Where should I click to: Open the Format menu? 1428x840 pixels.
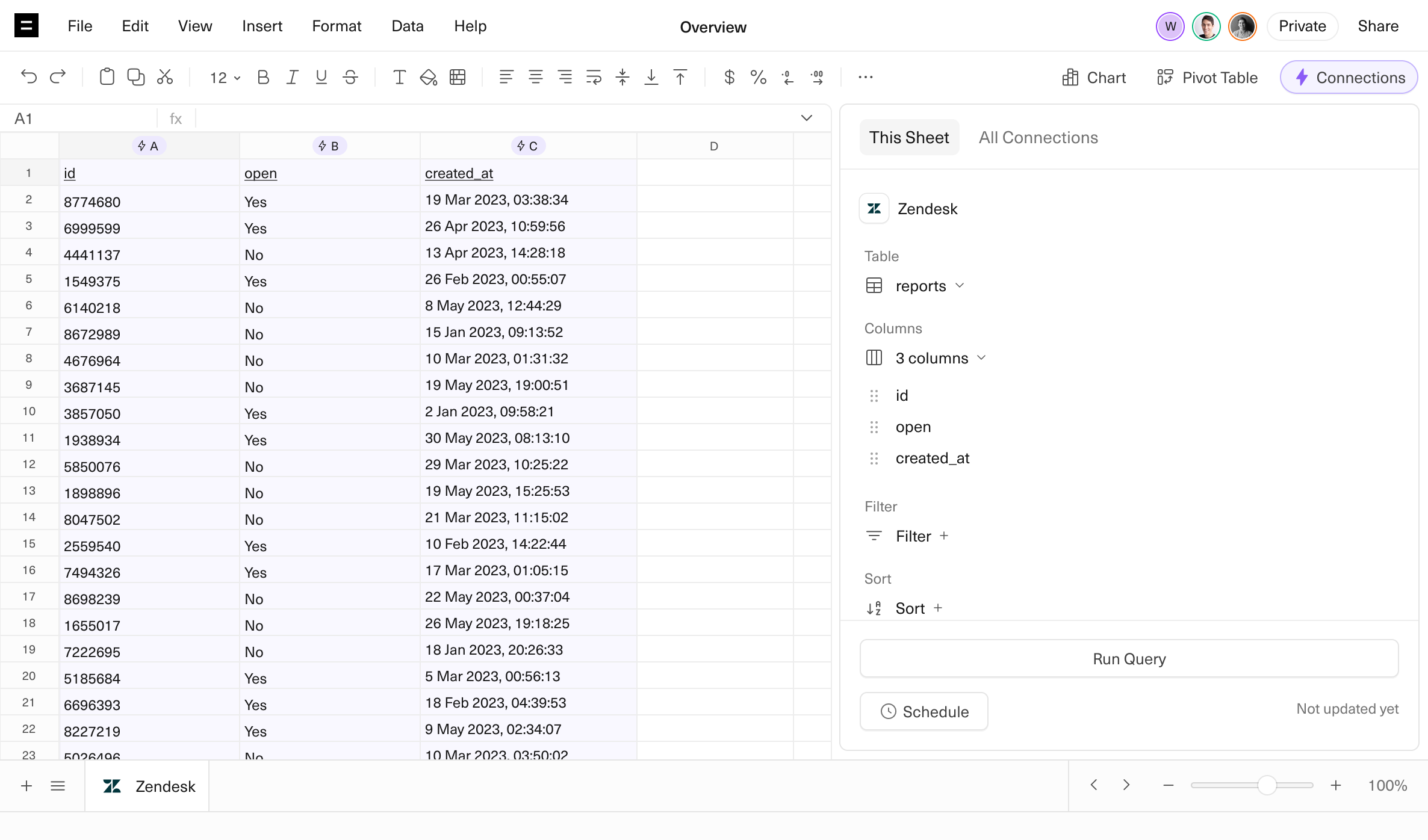tap(336, 26)
